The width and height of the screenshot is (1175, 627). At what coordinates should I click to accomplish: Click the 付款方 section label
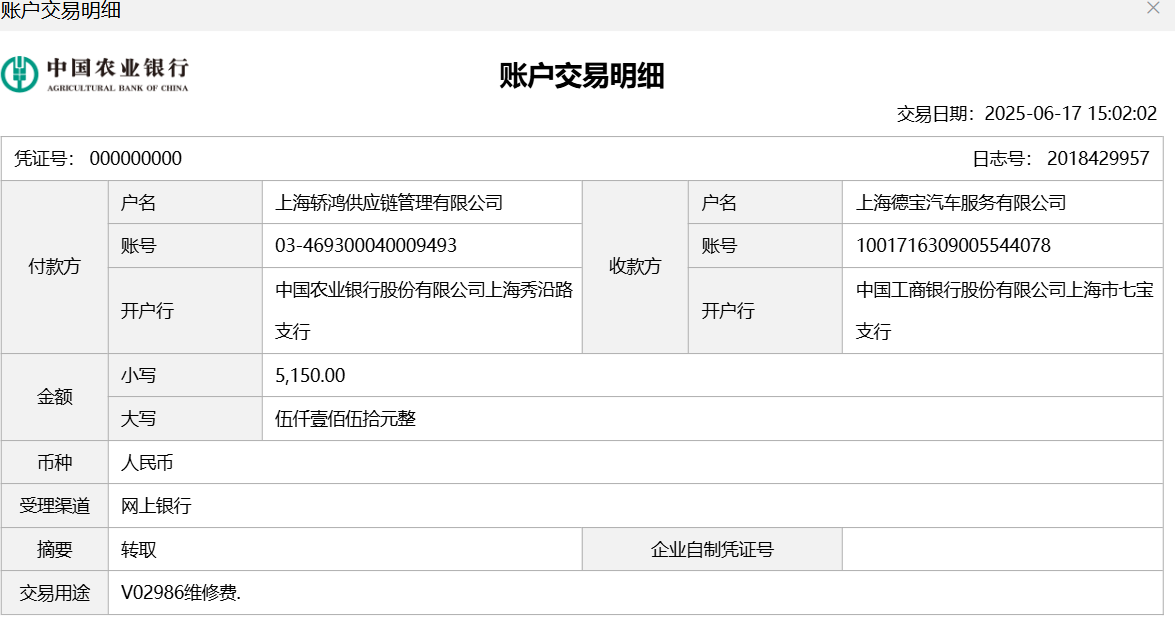(x=55, y=267)
